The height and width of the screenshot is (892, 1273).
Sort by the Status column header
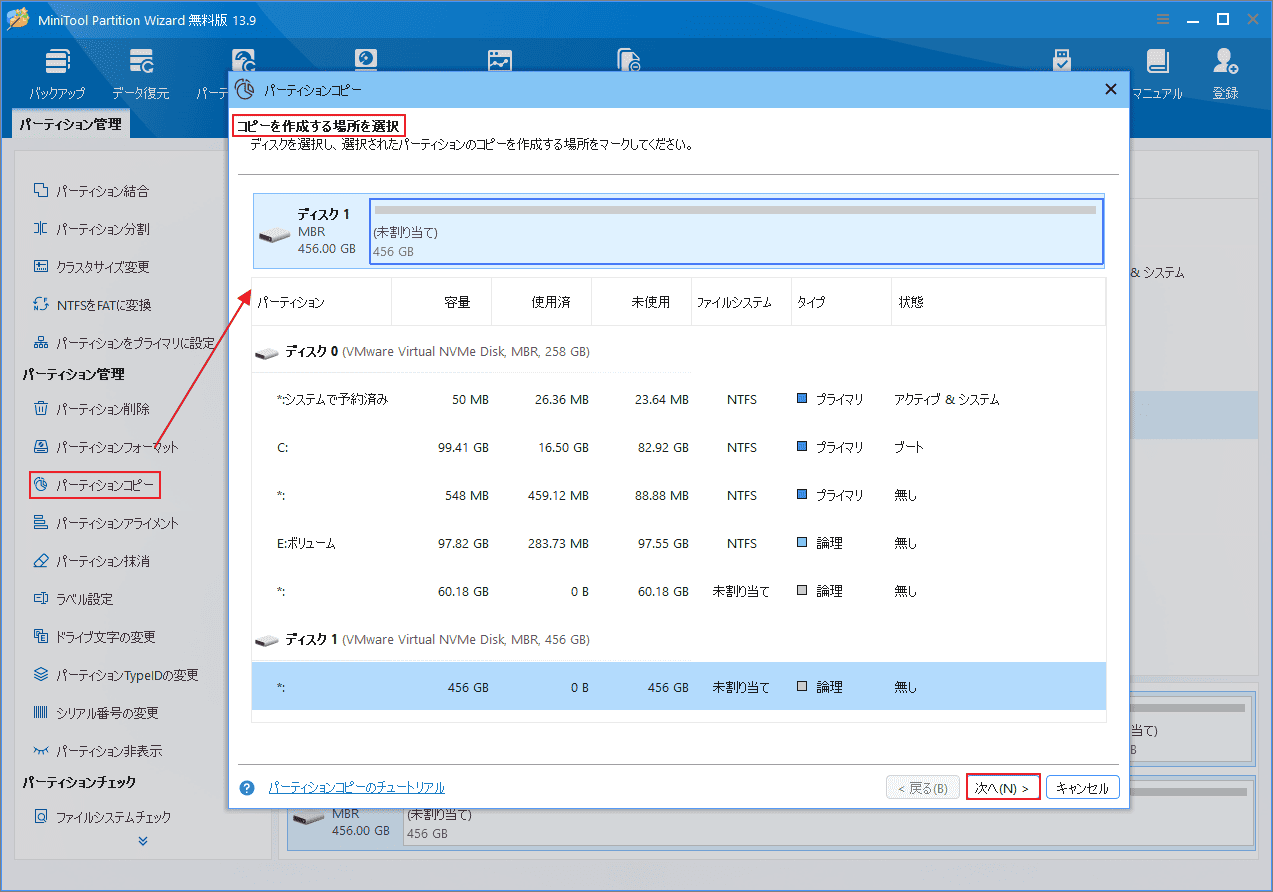998,302
